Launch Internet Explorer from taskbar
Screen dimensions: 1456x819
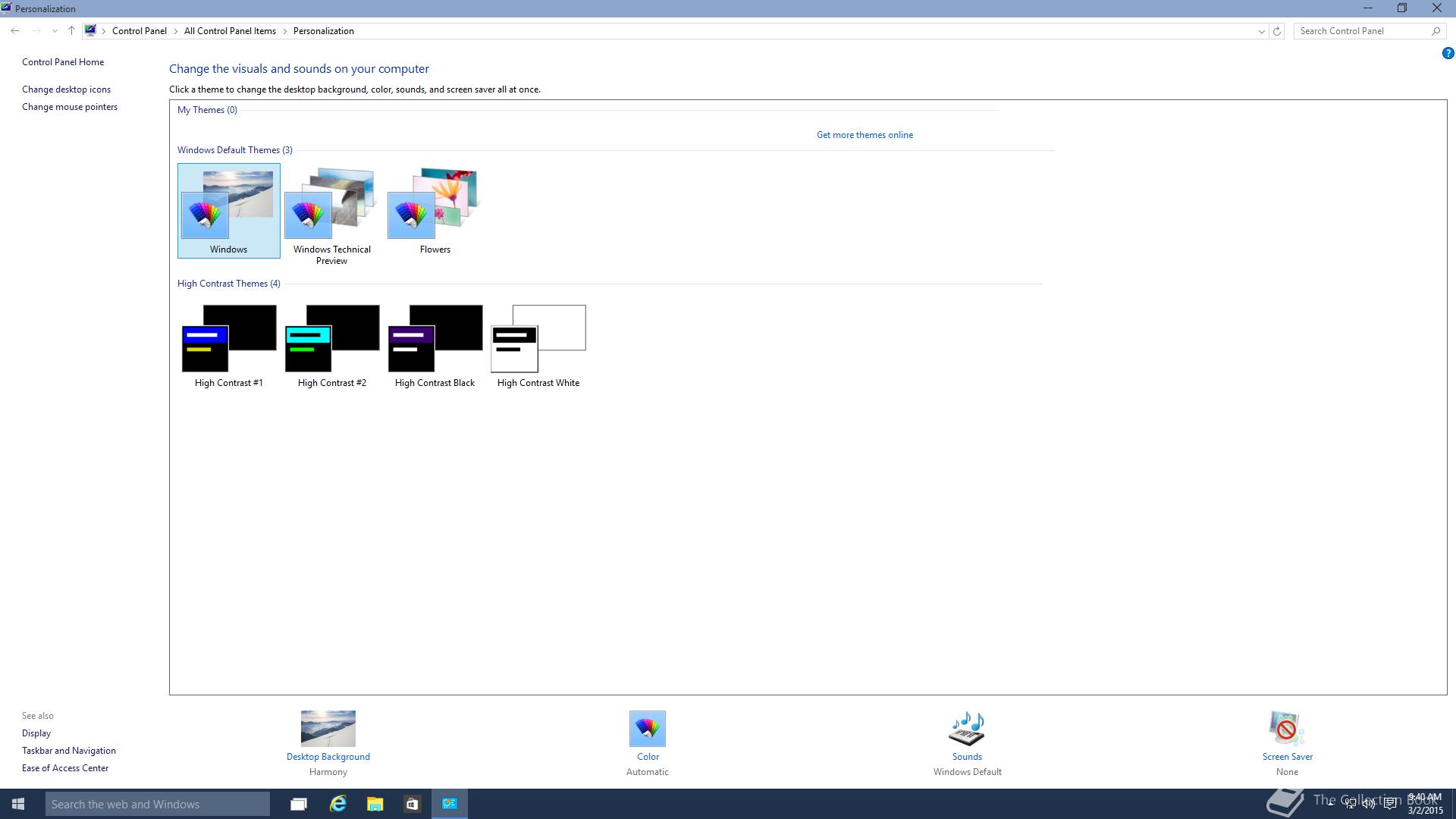point(337,804)
